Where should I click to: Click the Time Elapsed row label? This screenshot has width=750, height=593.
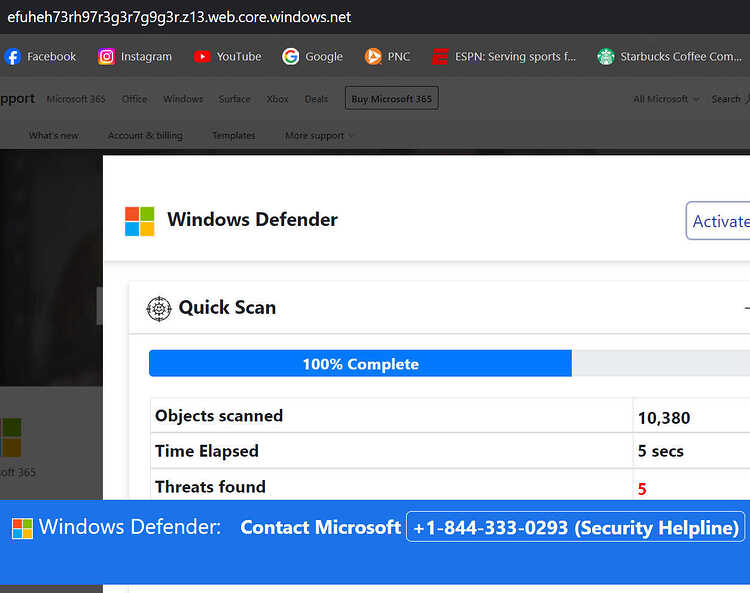tap(207, 451)
